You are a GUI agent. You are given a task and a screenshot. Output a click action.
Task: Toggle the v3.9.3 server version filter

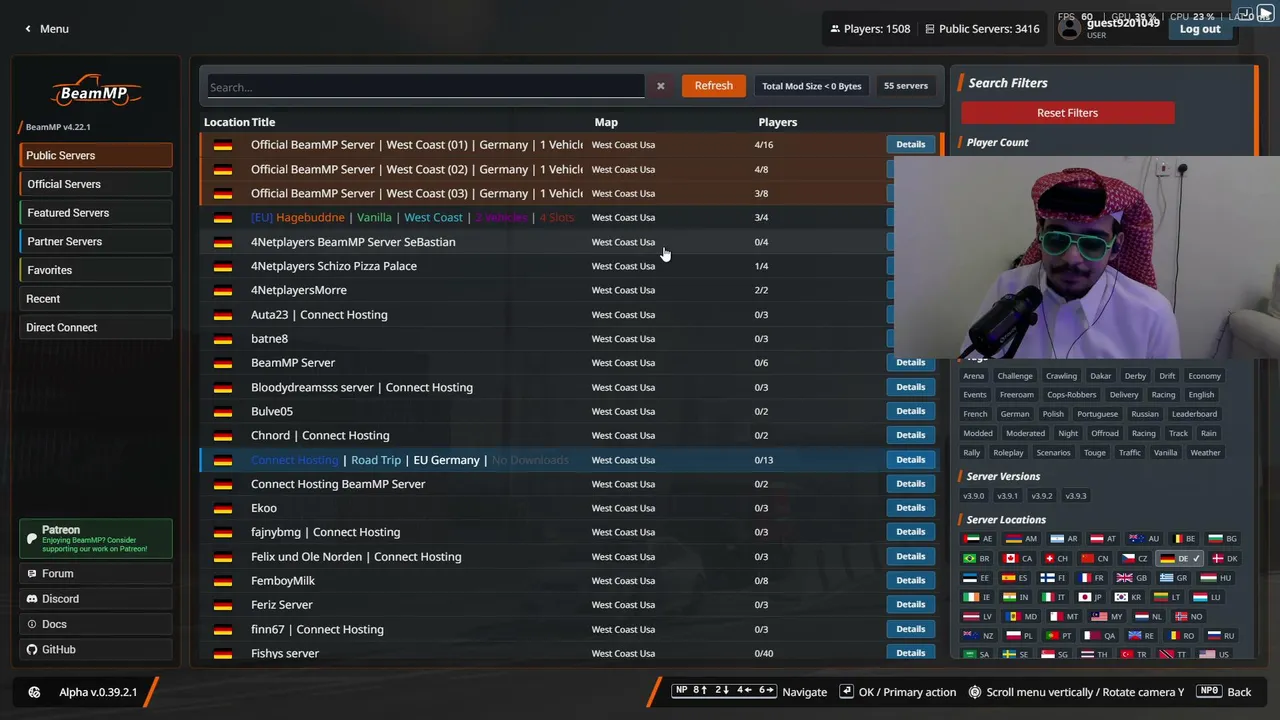[x=1075, y=496]
